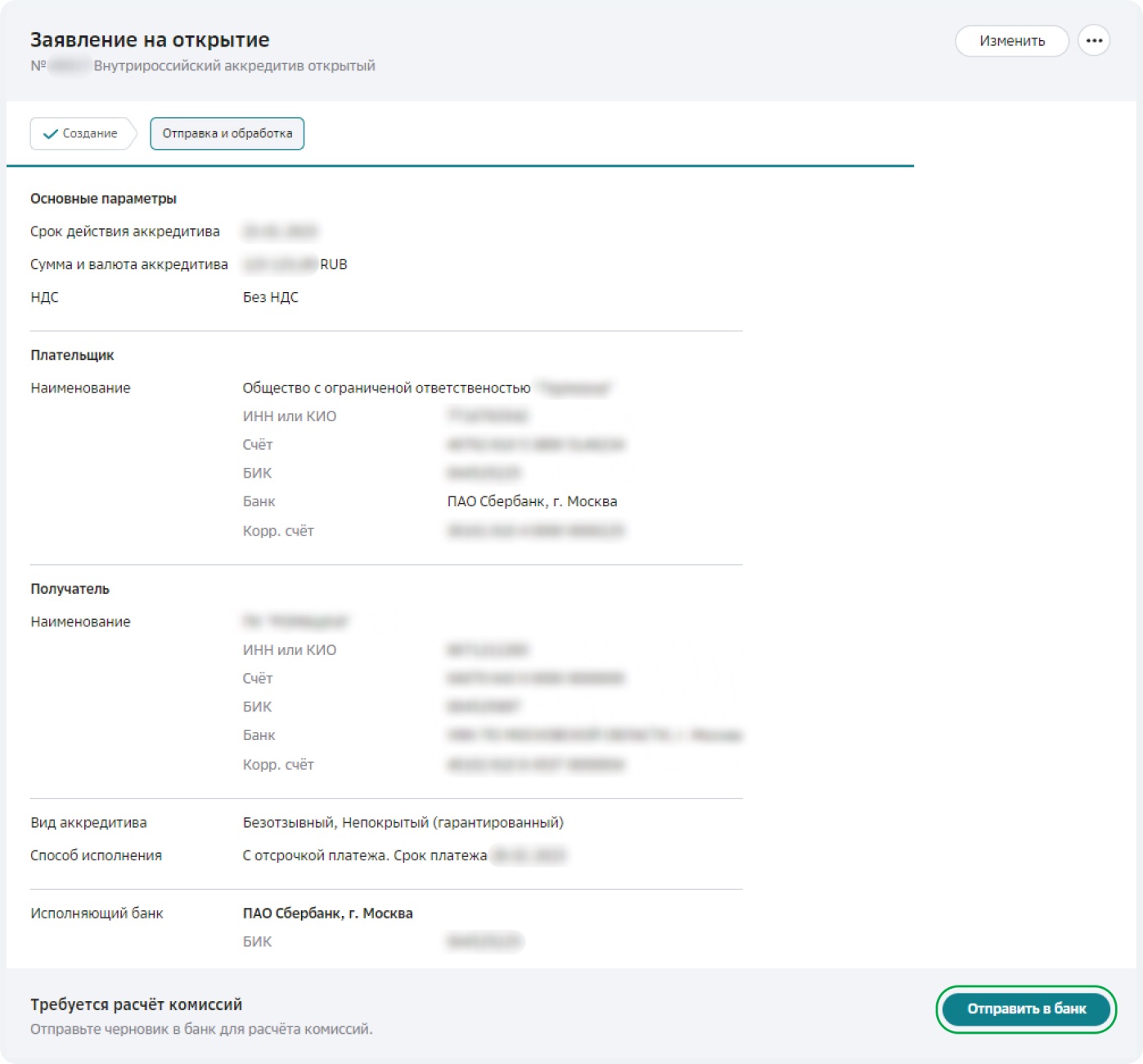Click the Без НДС value

pyautogui.click(x=270, y=297)
